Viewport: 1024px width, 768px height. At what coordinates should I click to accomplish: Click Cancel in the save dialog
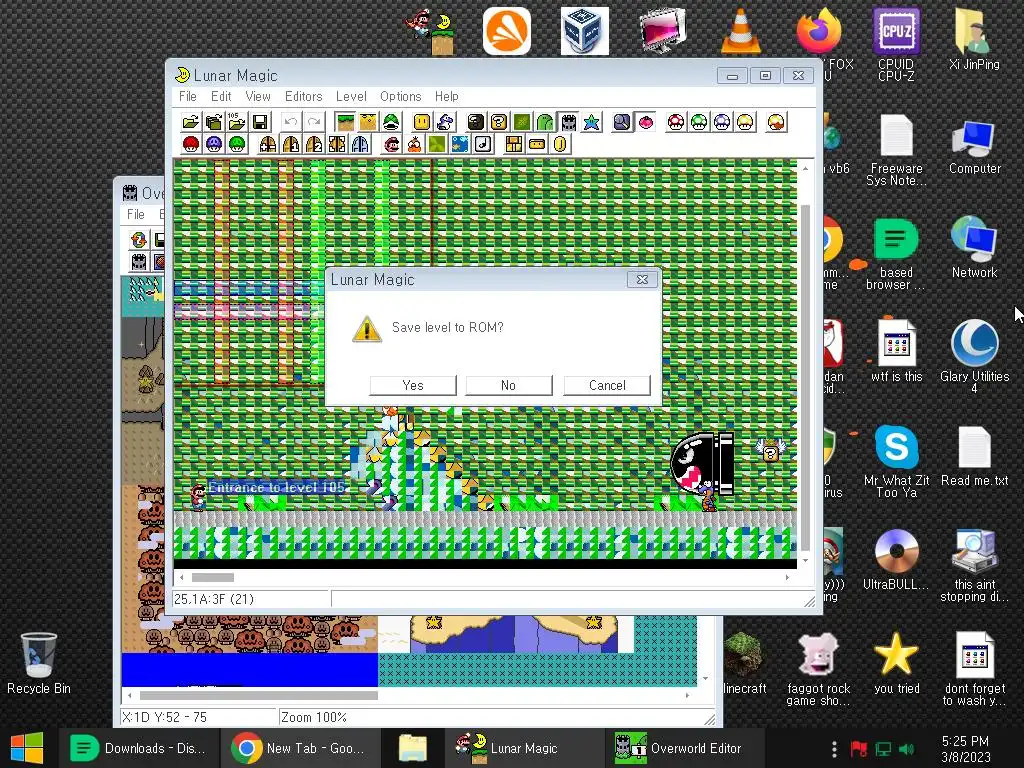click(607, 385)
